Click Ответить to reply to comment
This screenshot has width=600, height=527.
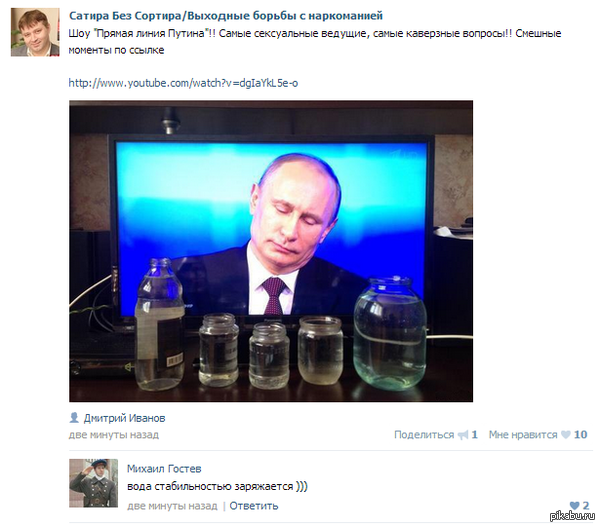[254, 506]
